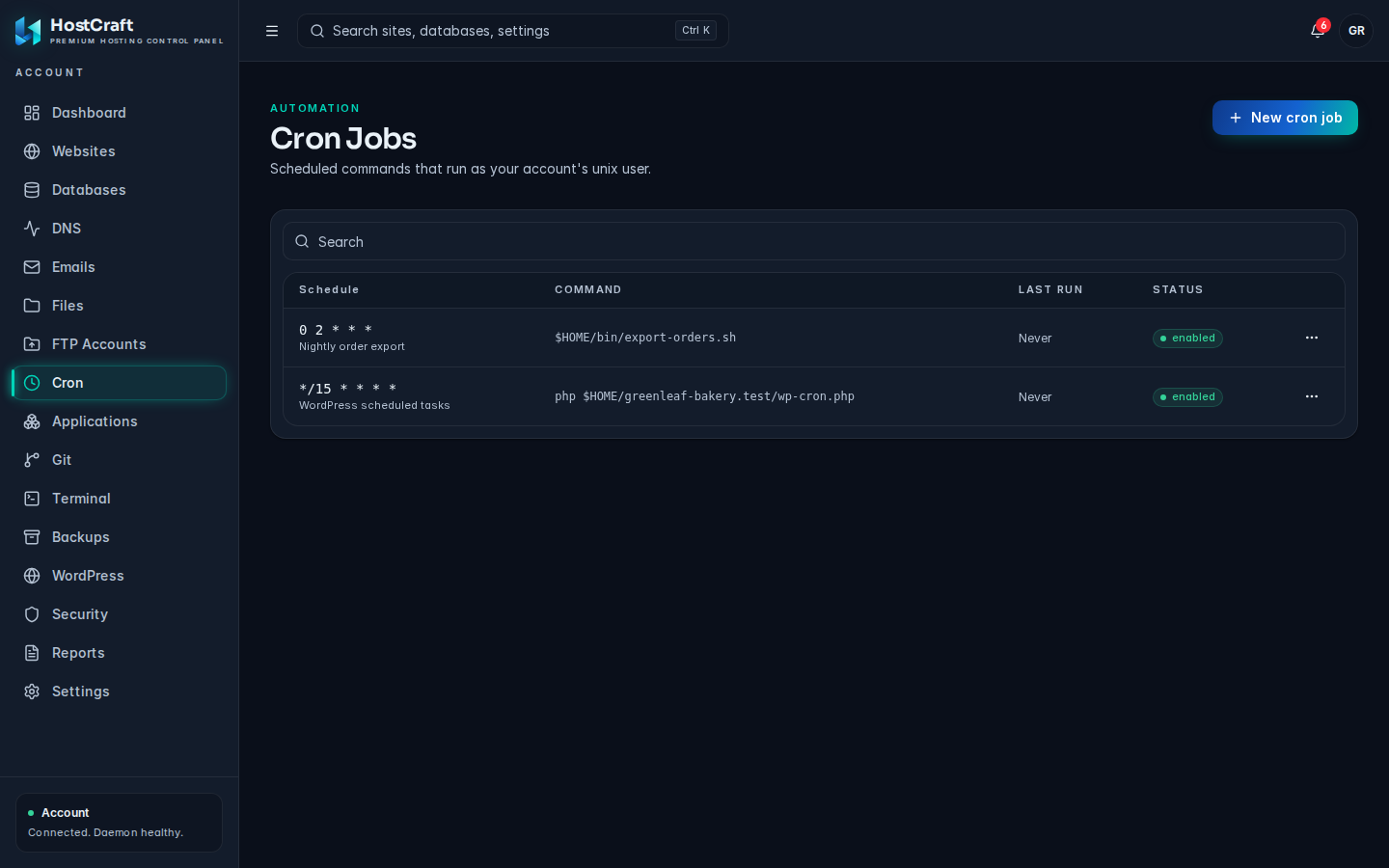The width and height of the screenshot is (1389, 868).
Task: Click the Cron clock icon in sidebar
Action: [x=32, y=383]
